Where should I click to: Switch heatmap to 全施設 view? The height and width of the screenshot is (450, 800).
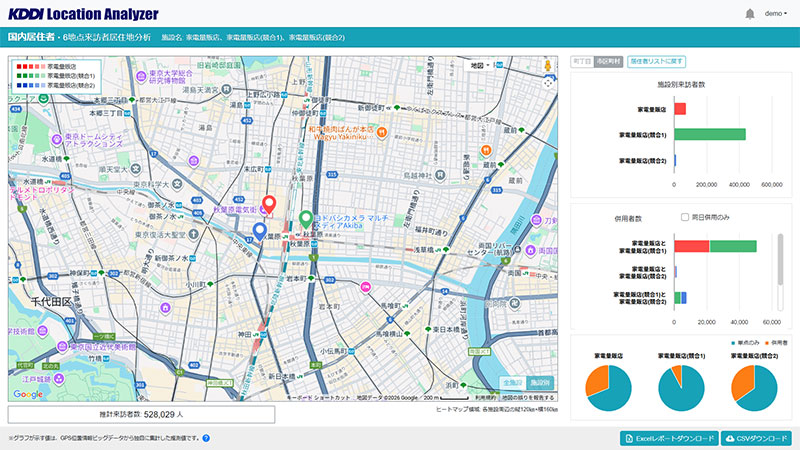coord(512,382)
